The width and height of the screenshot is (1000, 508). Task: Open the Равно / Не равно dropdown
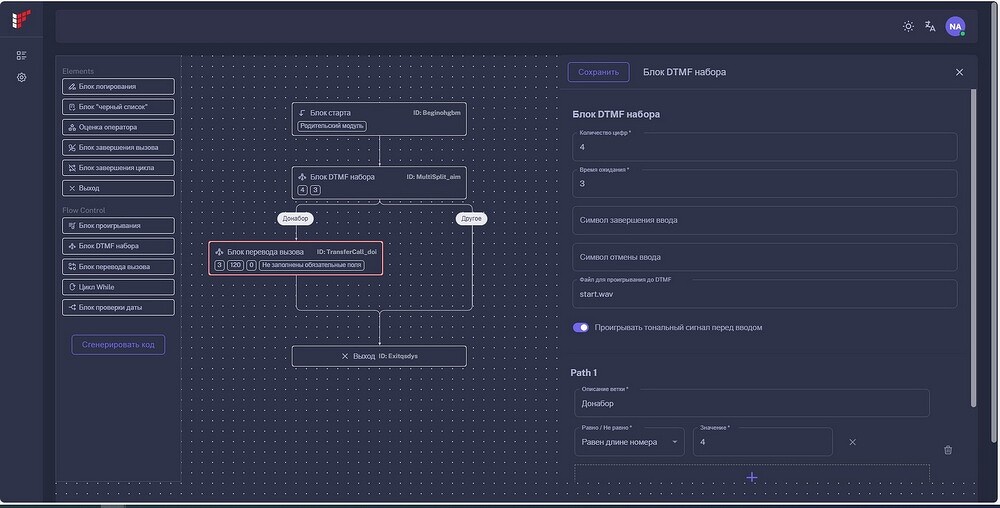click(x=629, y=442)
